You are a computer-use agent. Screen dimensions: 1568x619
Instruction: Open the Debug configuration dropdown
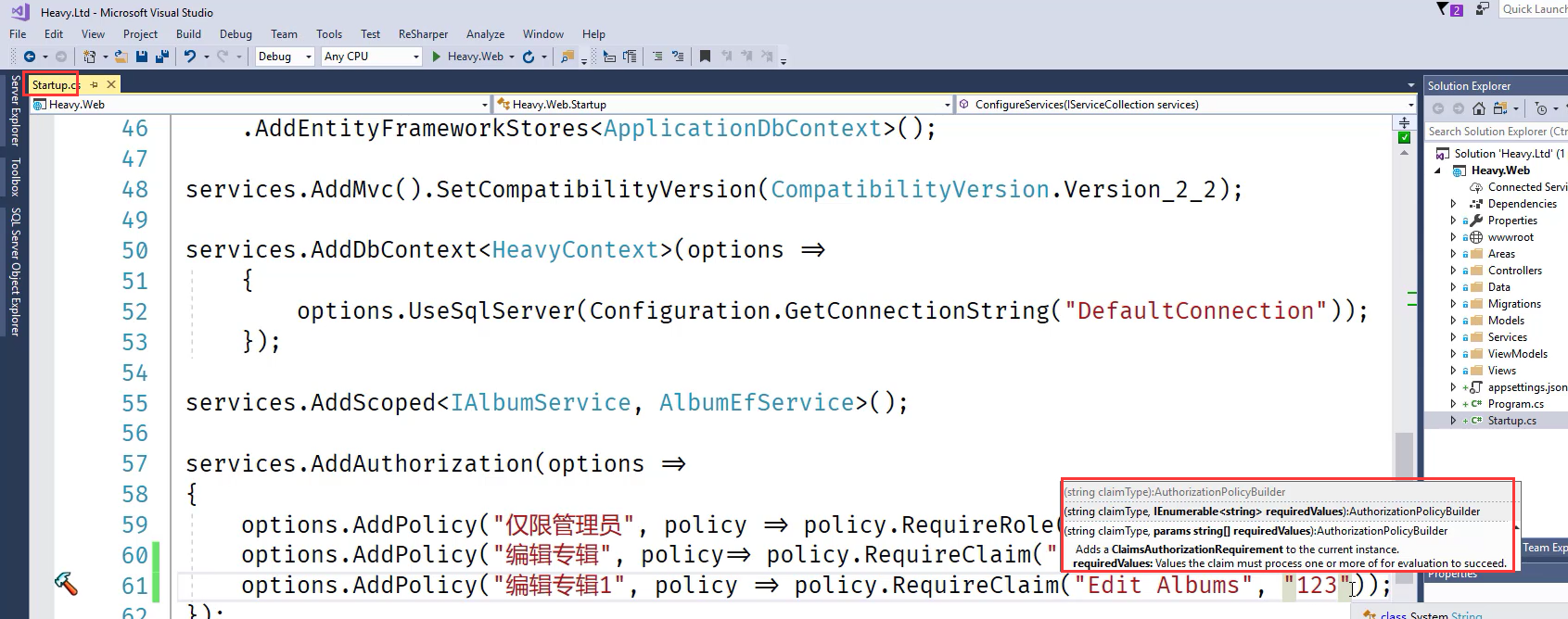click(285, 57)
